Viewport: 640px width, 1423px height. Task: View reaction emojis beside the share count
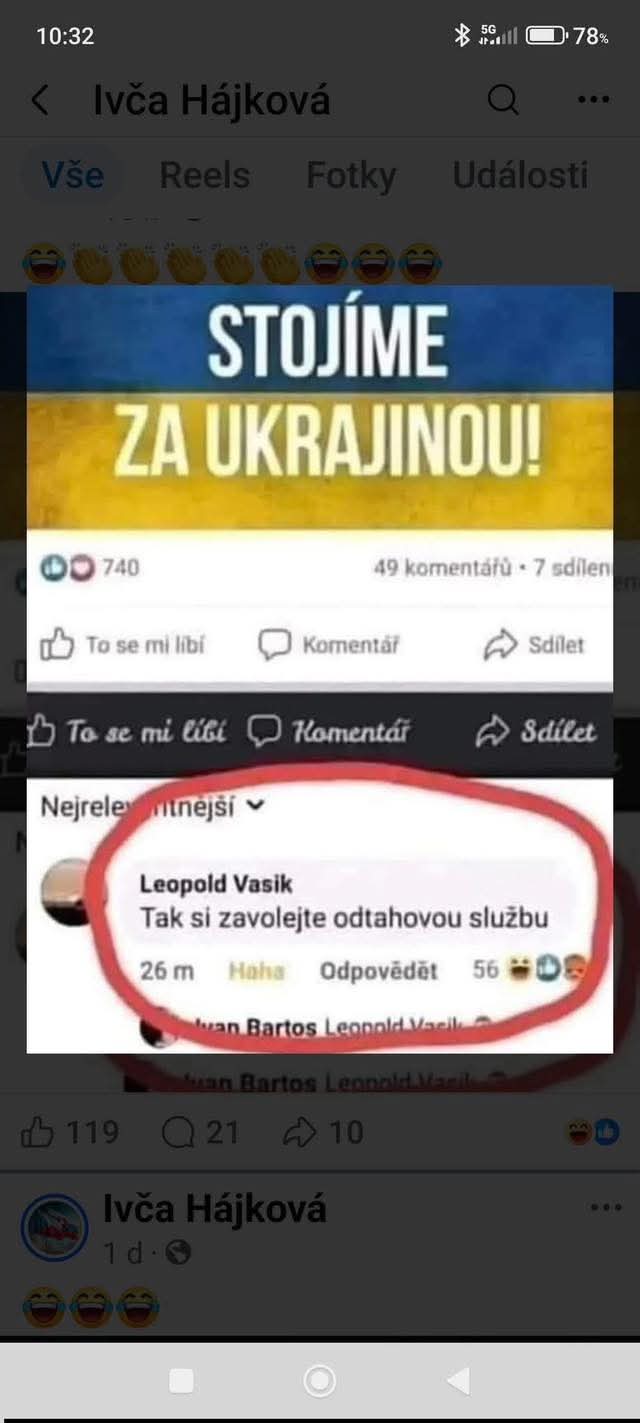[x=594, y=1132]
